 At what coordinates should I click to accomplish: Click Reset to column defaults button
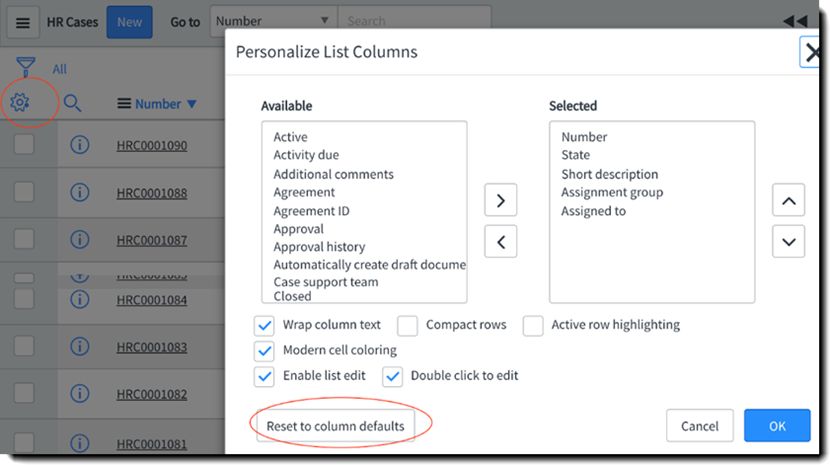coord(335,426)
